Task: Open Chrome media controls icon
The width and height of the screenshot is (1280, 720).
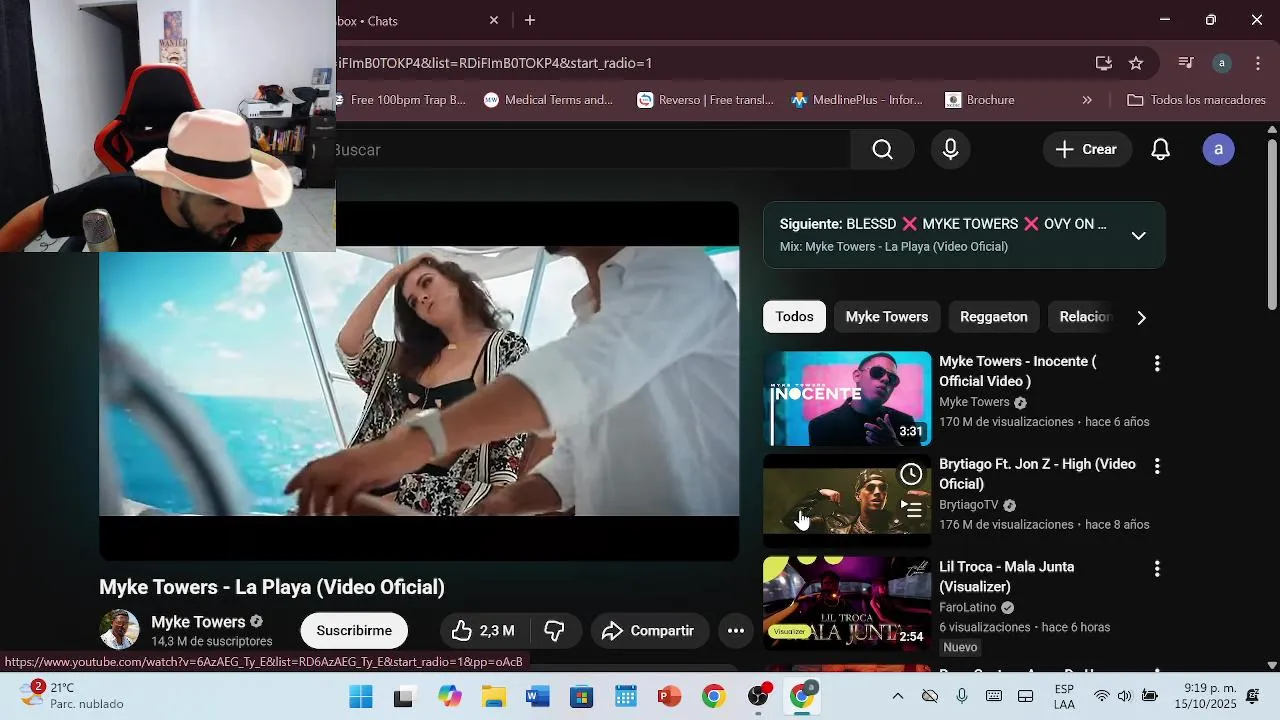Action: pyautogui.click(x=1186, y=63)
